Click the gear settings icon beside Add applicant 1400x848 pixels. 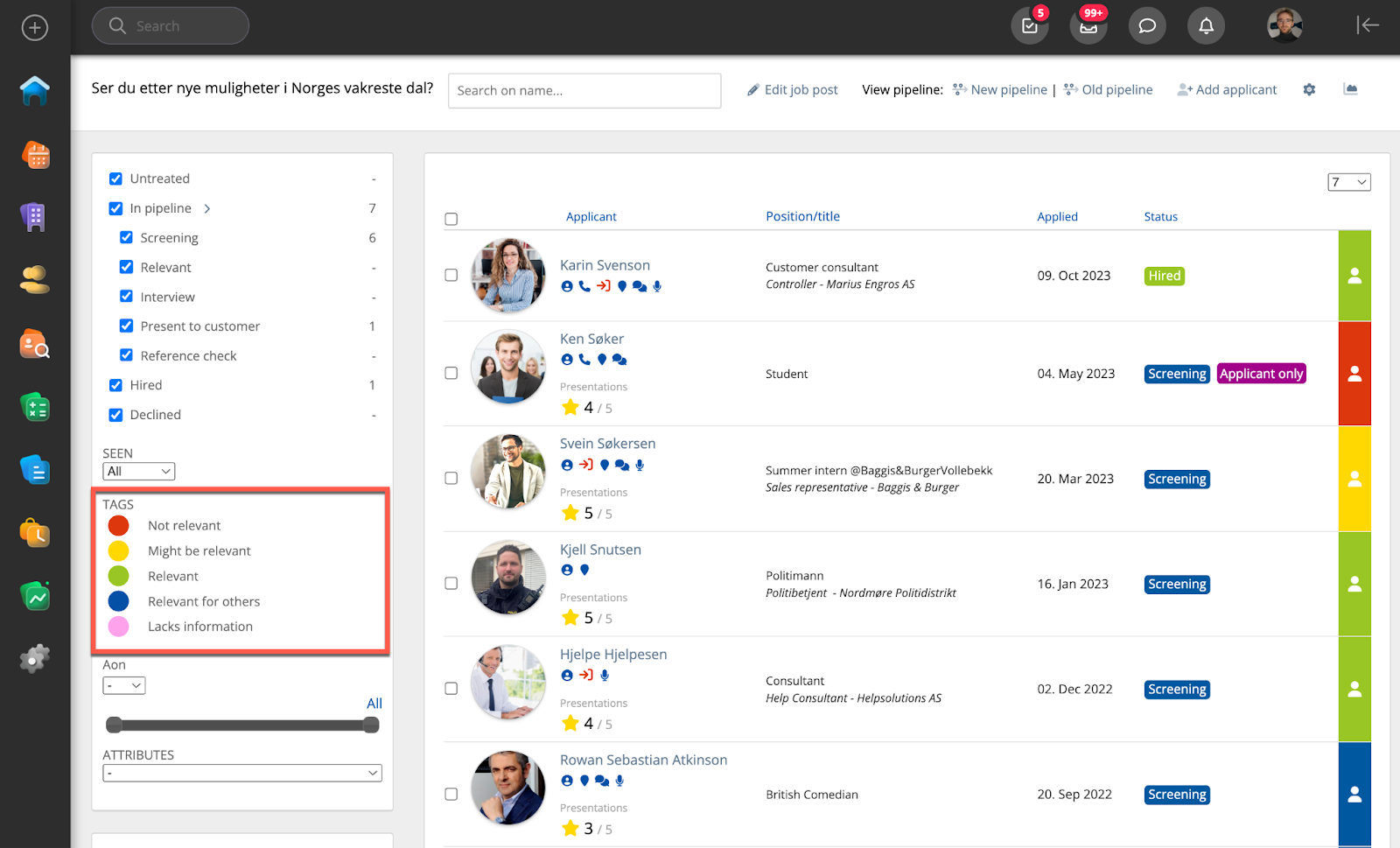[x=1309, y=89]
